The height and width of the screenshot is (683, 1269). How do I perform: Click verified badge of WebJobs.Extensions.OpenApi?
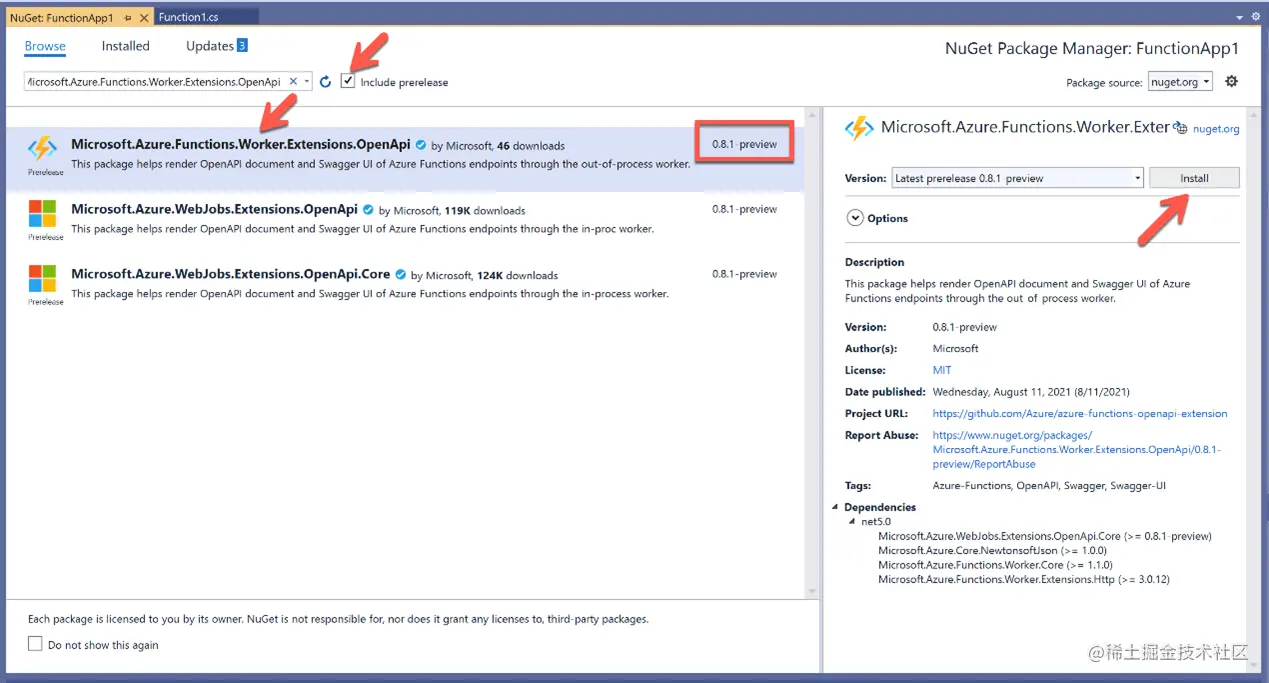[x=369, y=210]
